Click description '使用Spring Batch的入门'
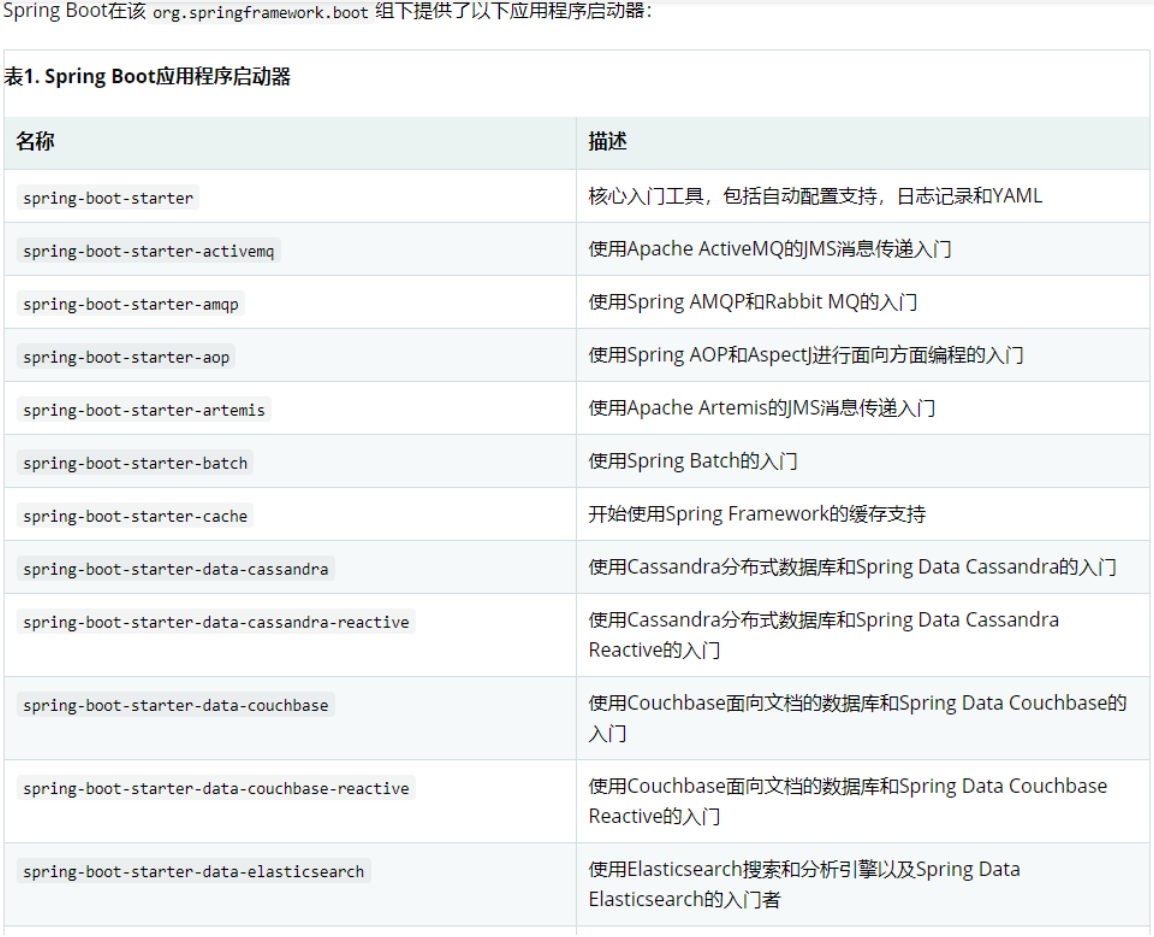 [x=693, y=461]
